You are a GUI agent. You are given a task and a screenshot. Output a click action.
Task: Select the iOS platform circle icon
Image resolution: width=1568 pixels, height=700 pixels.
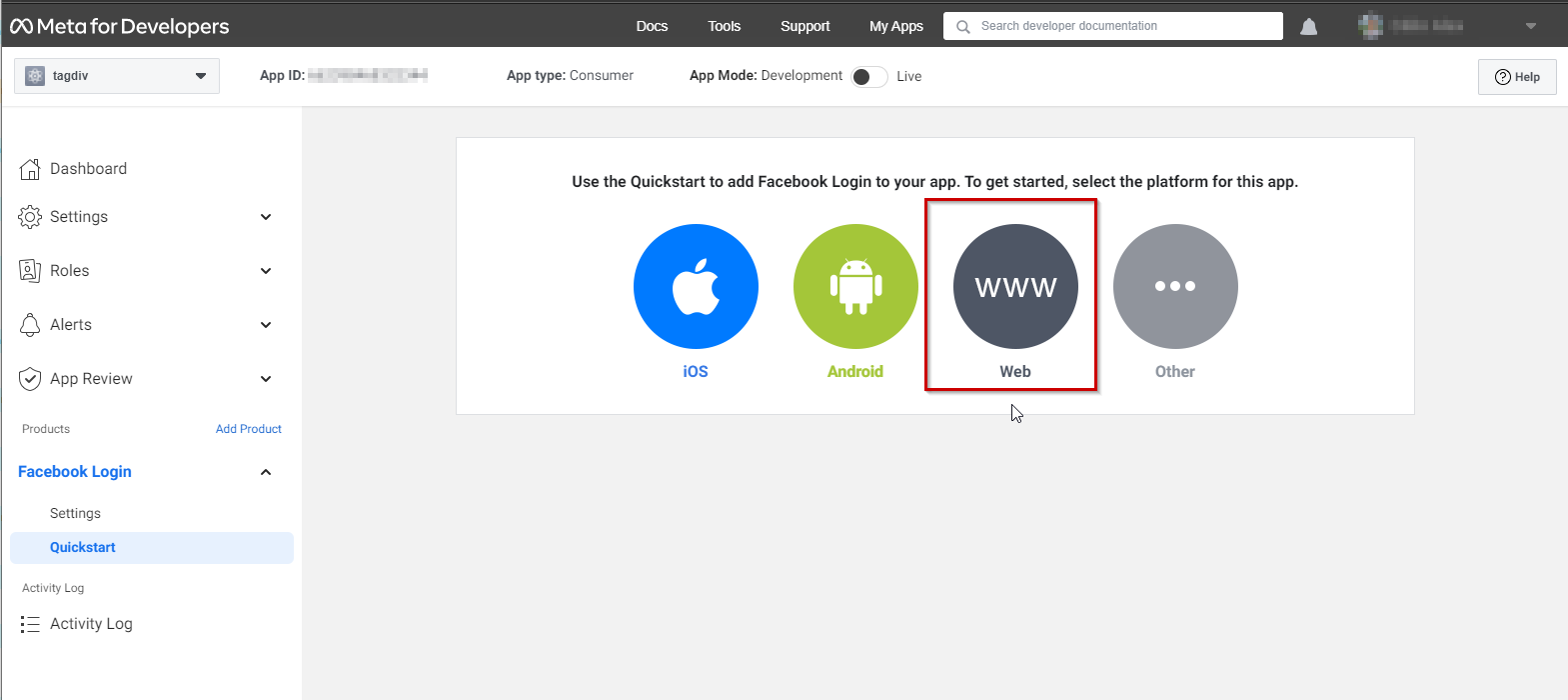coord(696,286)
